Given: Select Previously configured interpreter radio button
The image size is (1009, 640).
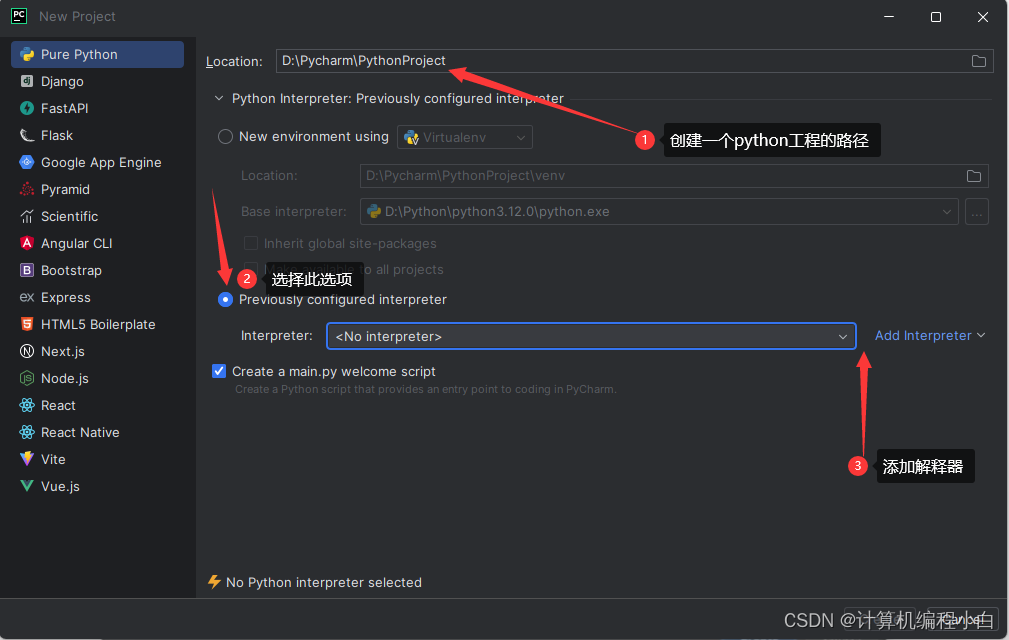Looking at the screenshot, I should coord(225,300).
